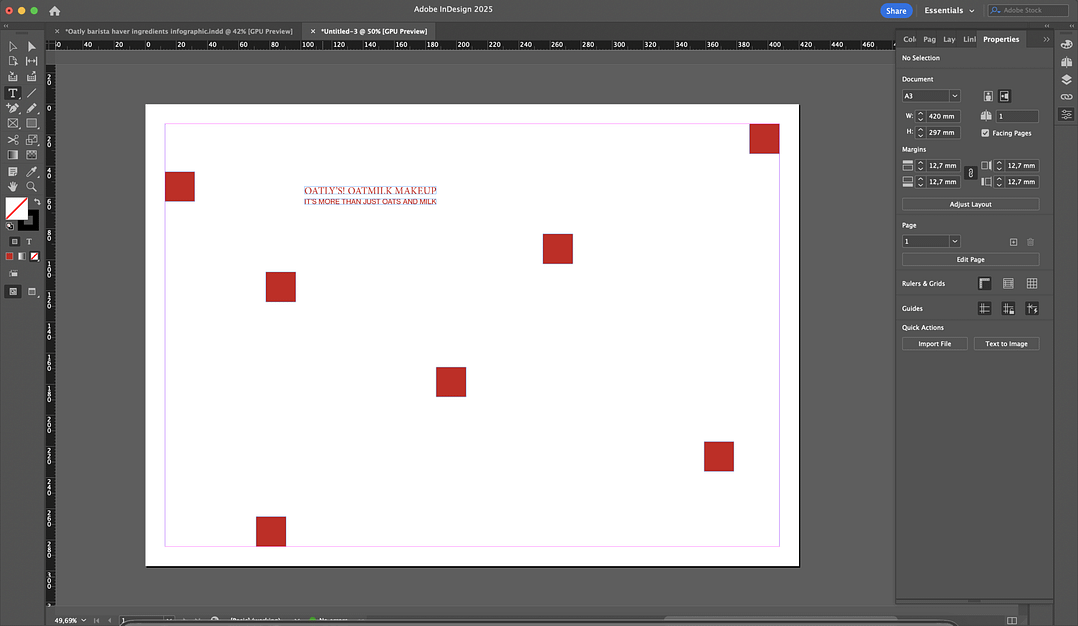Click the Import File button

coord(934,344)
